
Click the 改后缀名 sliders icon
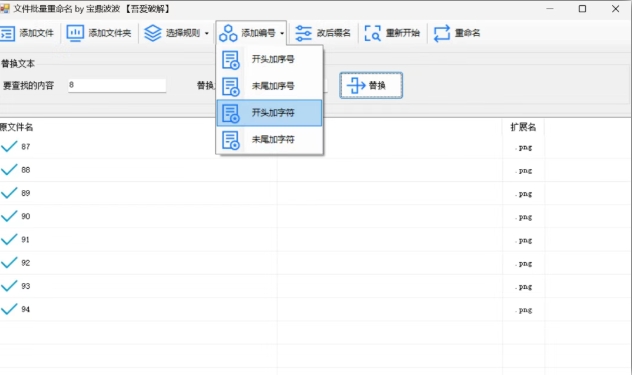tap(303, 33)
